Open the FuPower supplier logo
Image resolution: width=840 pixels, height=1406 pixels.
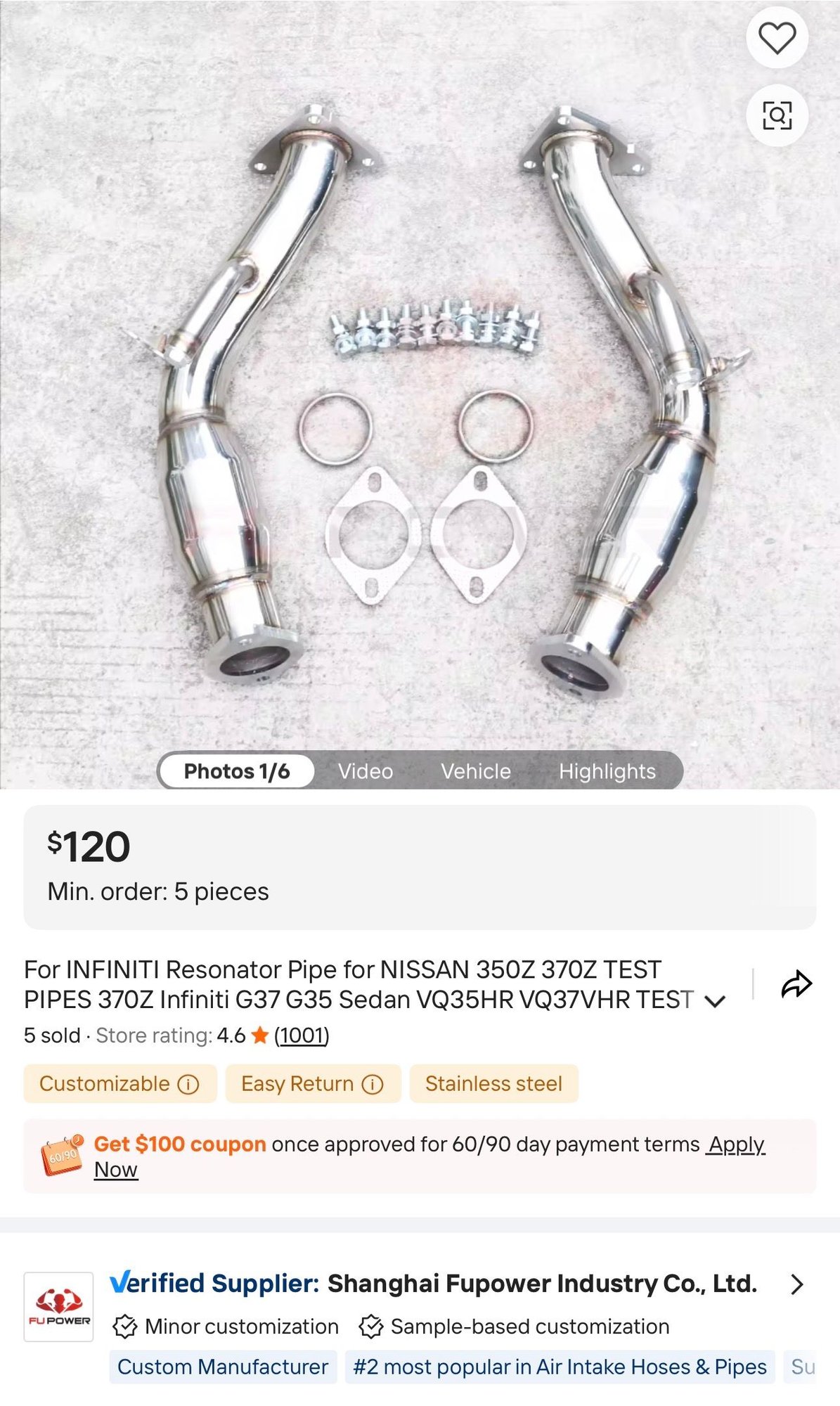coord(59,1307)
